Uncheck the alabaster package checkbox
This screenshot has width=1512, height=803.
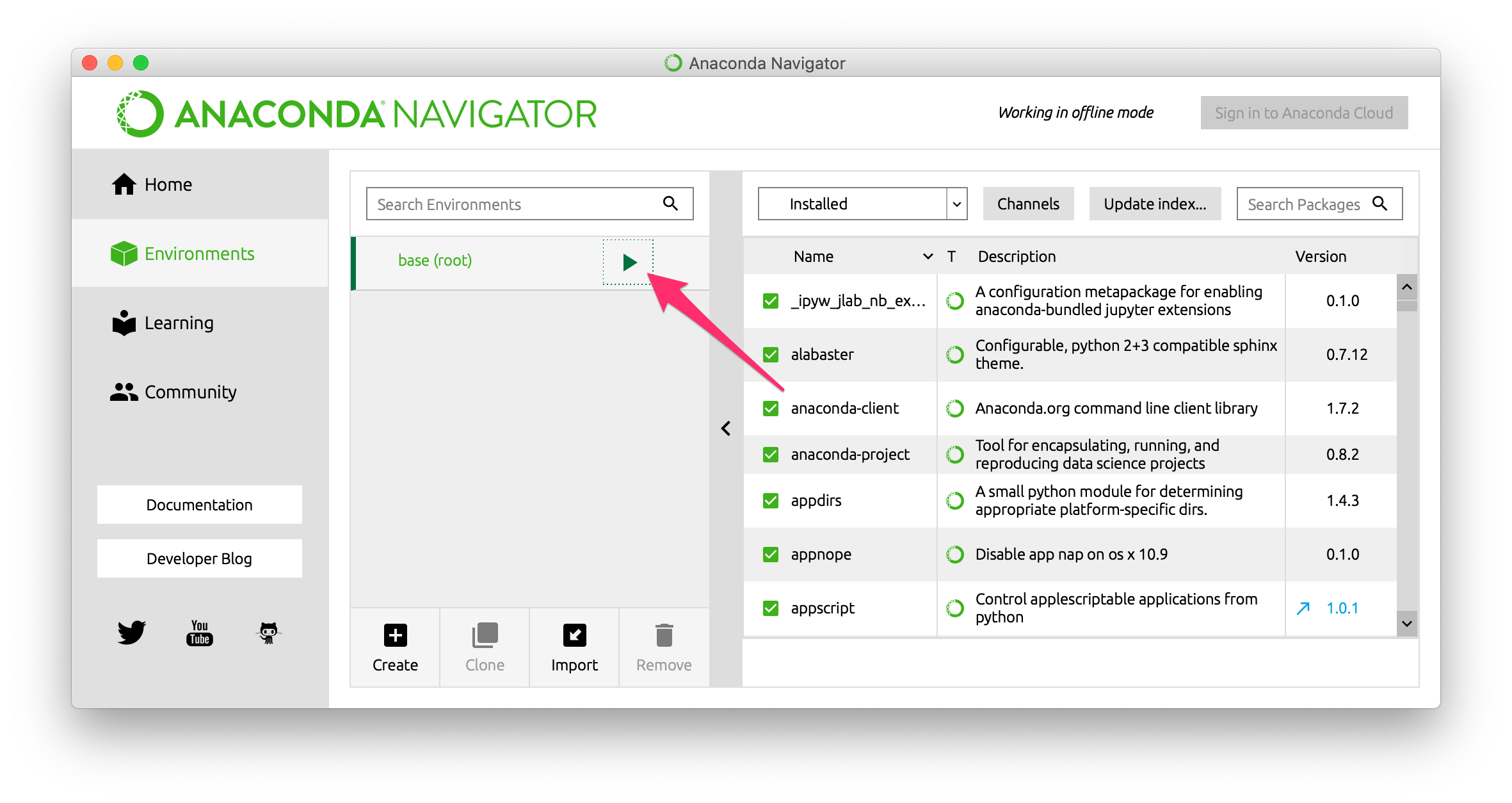[771, 354]
